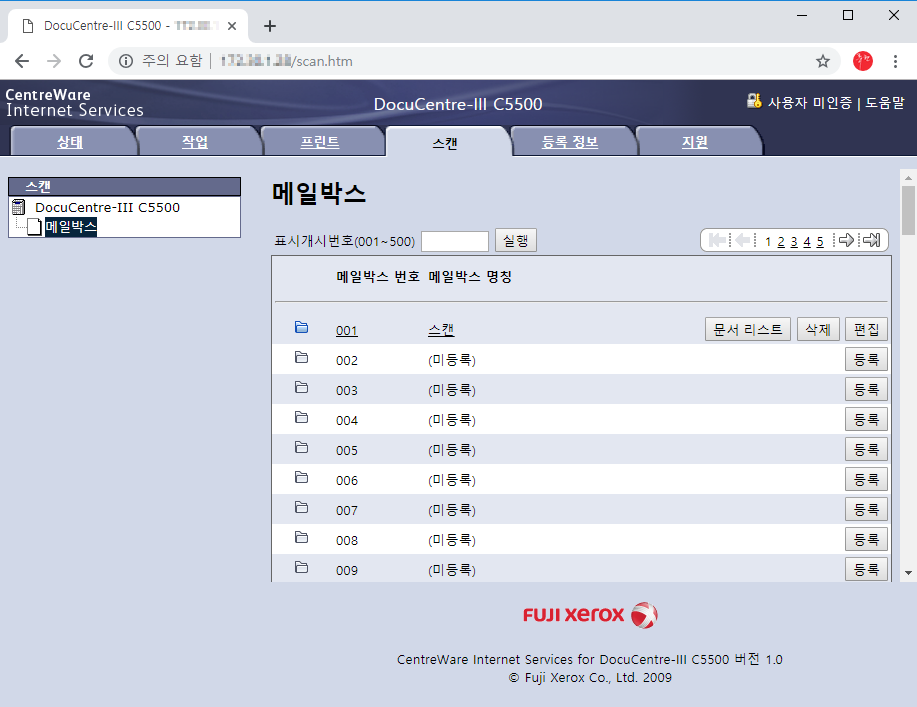Click the 메일박스 page icon in tree

[x=34, y=227]
